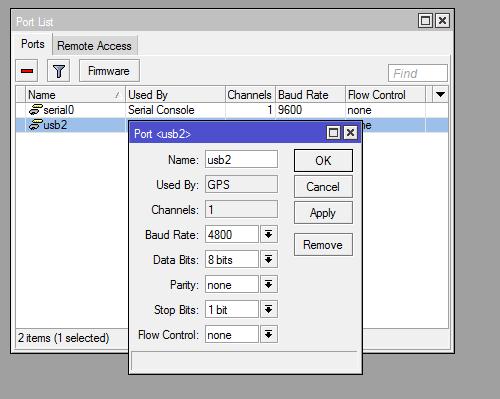Open the column chooser dropdown arrow
The width and height of the screenshot is (500, 399).
(440, 95)
